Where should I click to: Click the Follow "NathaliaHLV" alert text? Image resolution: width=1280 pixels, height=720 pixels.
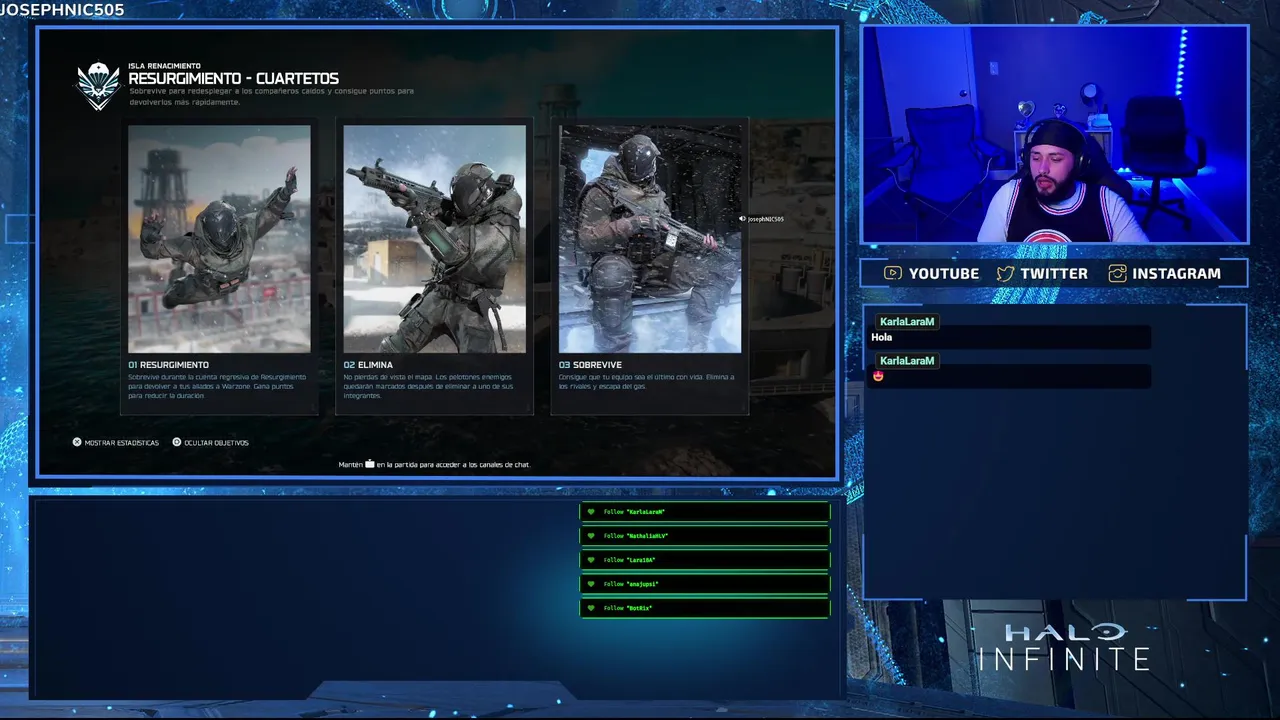pyautogui.click(x=636, y=536)
